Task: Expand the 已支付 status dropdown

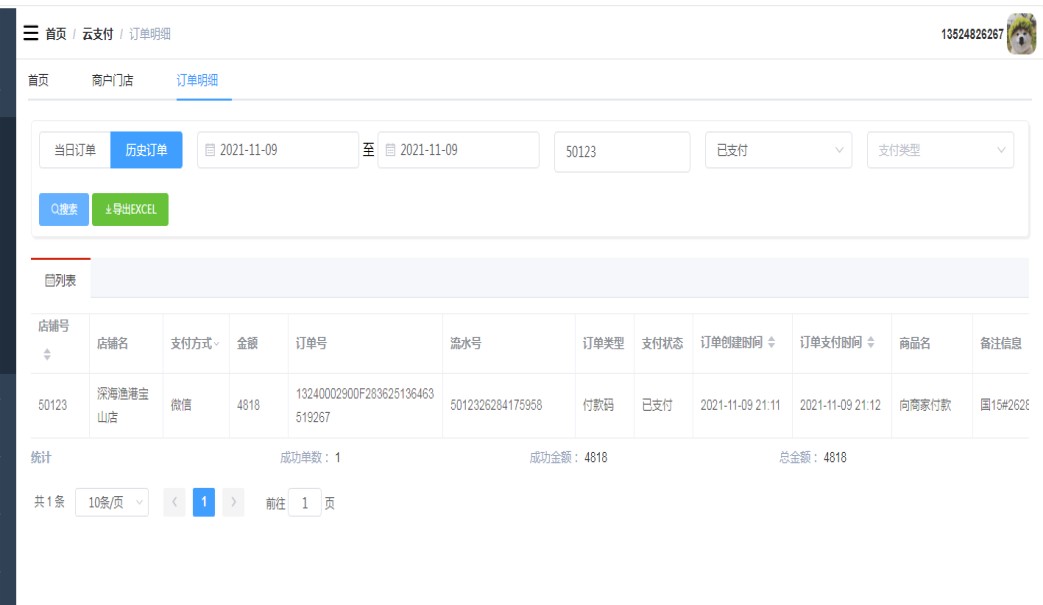Action: tap(778, 151)
